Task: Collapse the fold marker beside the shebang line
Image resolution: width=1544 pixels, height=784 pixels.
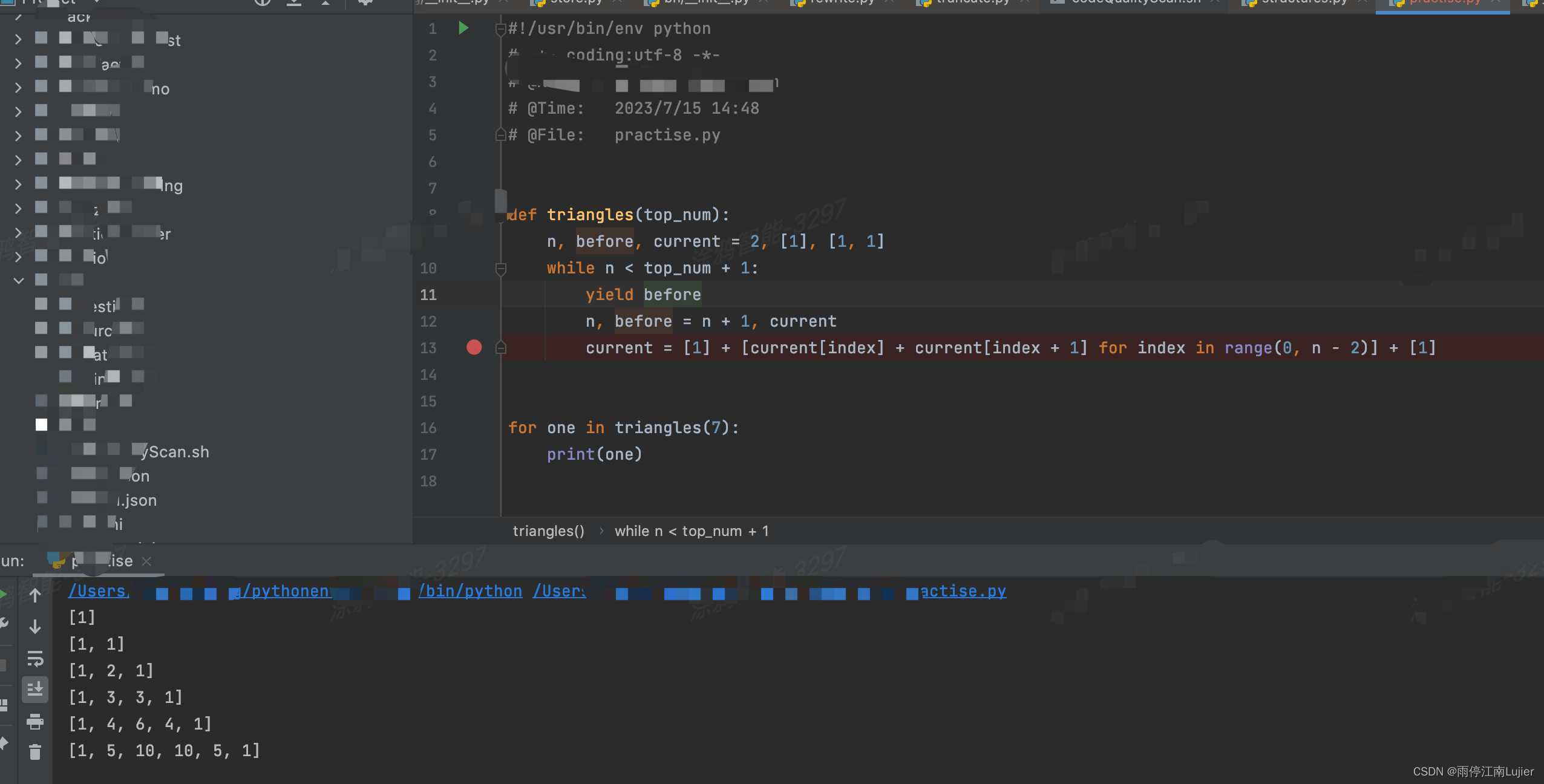Action: 500,28
